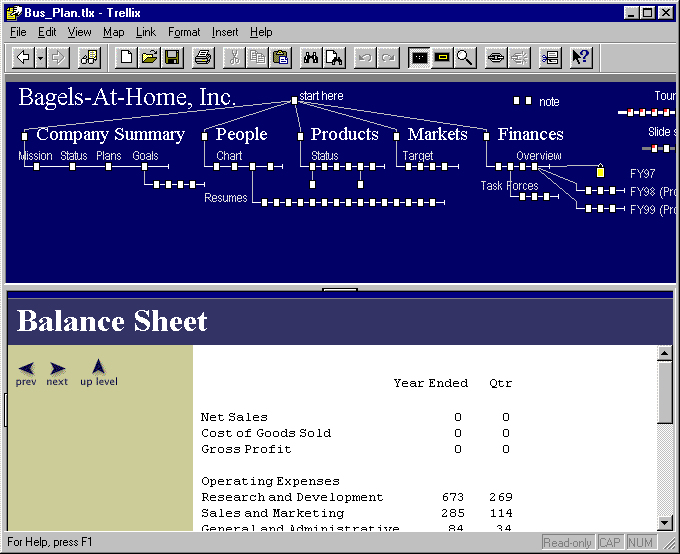Viewport: 680px width, 554px height.
Task: Click the 'Net Sales' row text
Action: (x=234, y=417)
